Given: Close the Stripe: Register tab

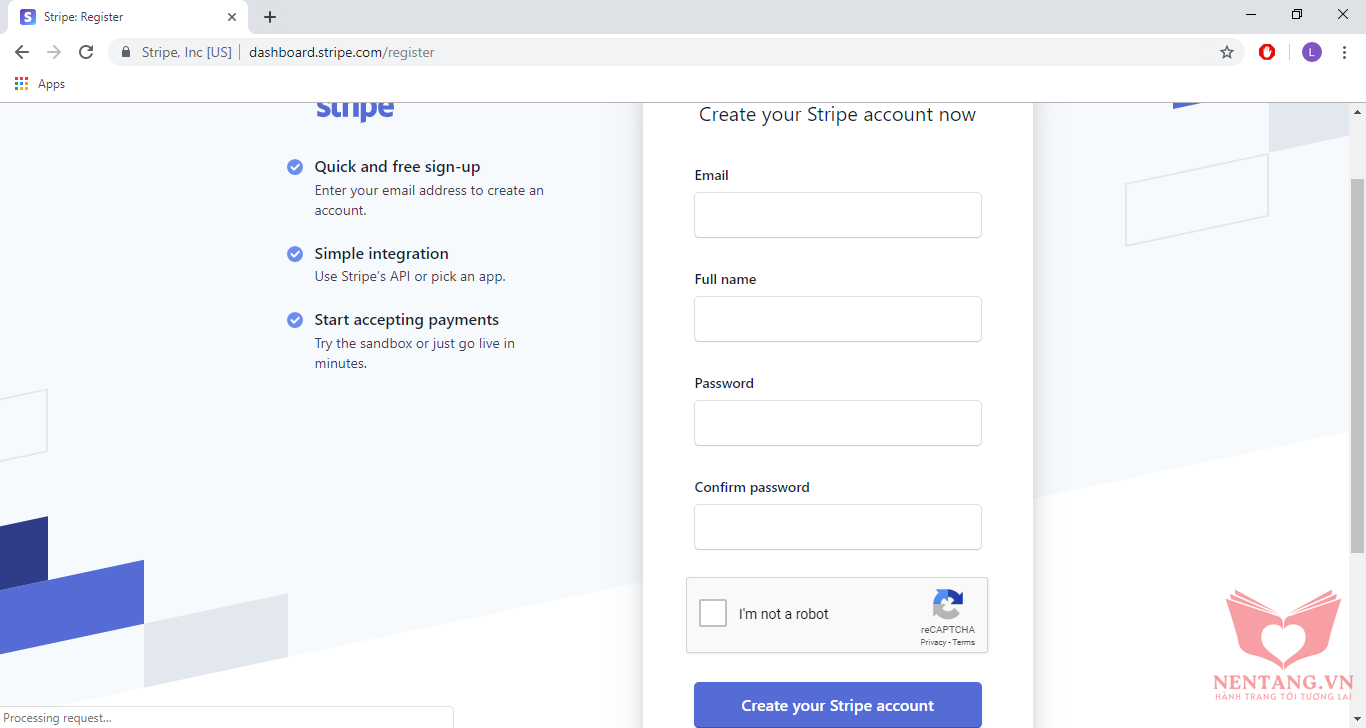Looking at the screenshot, I should click(232, 17).
